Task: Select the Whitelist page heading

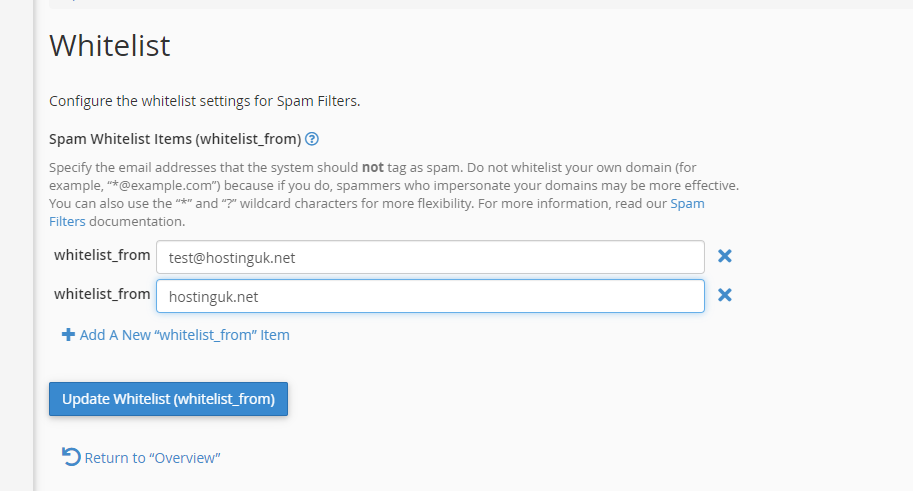Action: click(109, 45)
